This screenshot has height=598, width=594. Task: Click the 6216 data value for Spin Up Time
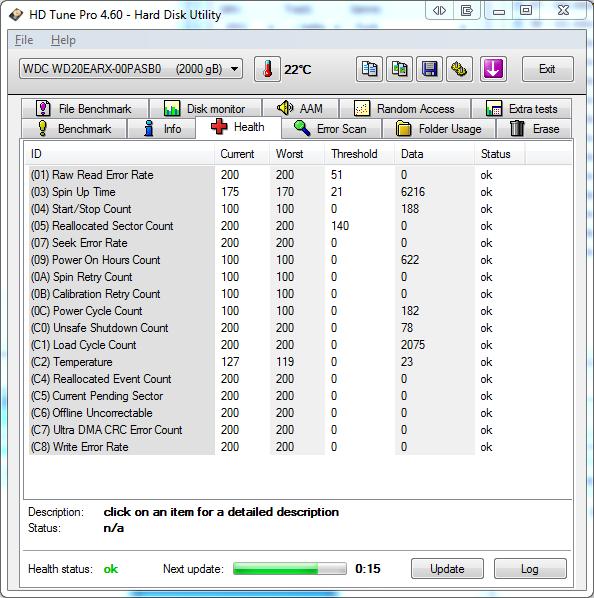tap(413, 192)
